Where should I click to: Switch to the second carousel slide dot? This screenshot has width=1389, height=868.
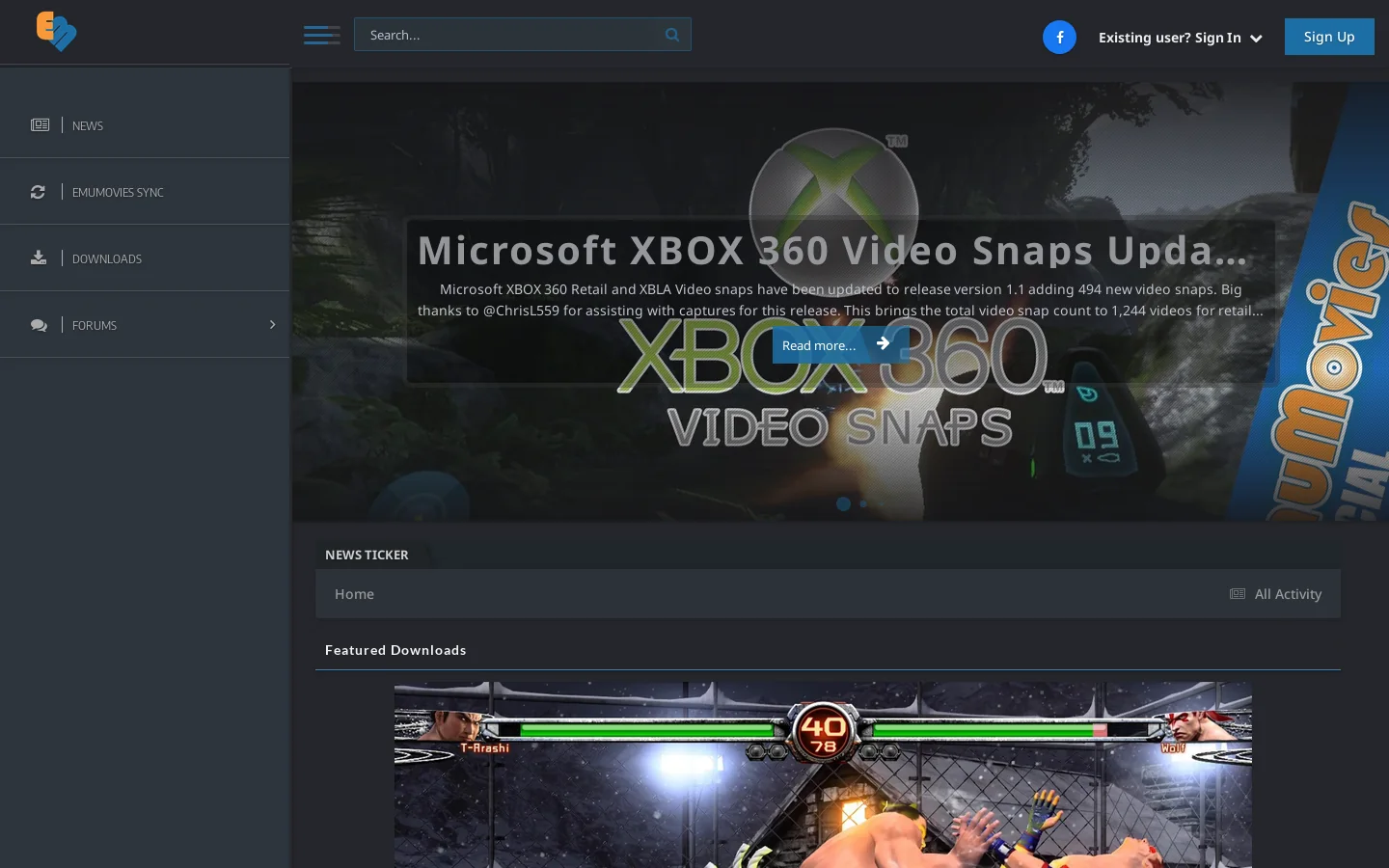click(863, 503)
